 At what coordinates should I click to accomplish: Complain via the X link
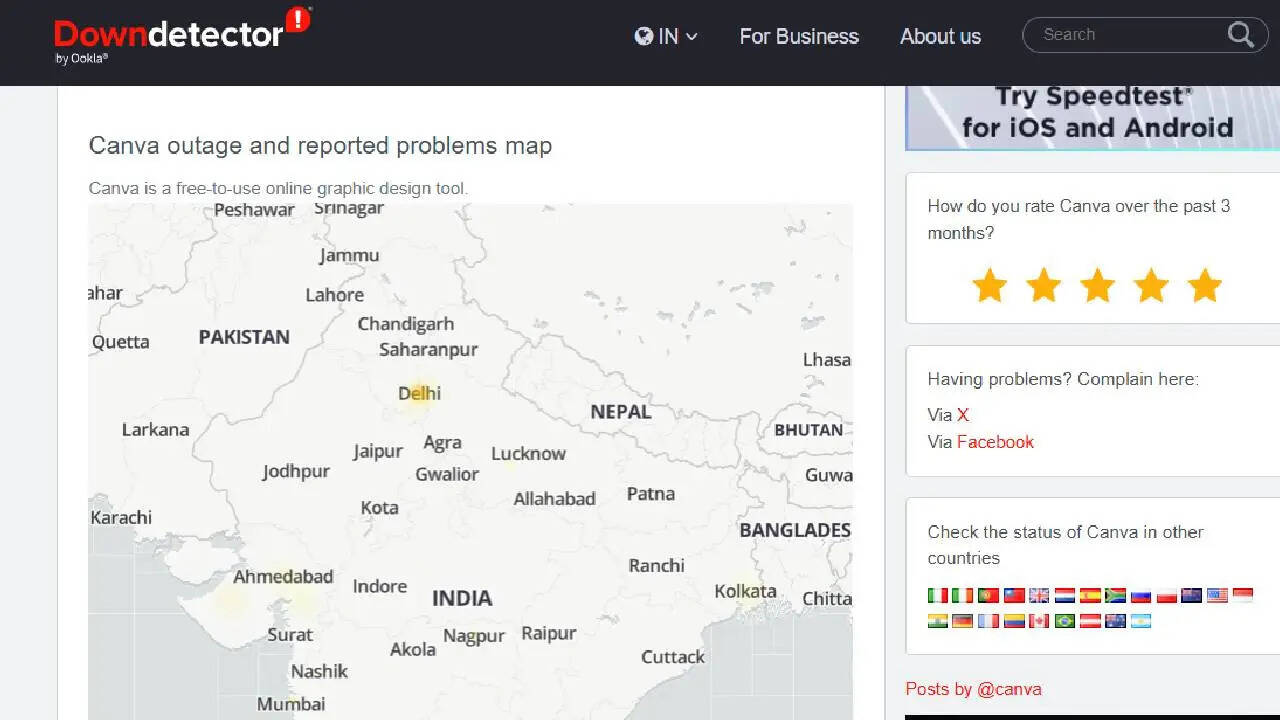pos(962,415)
